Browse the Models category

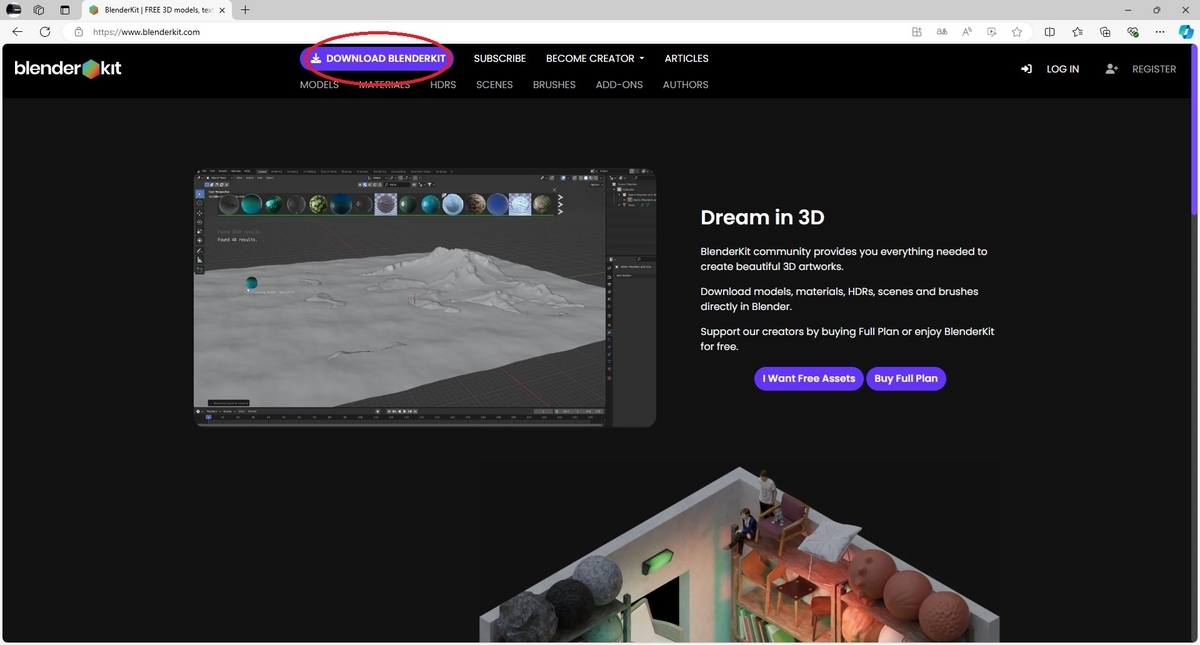[319, 85]
